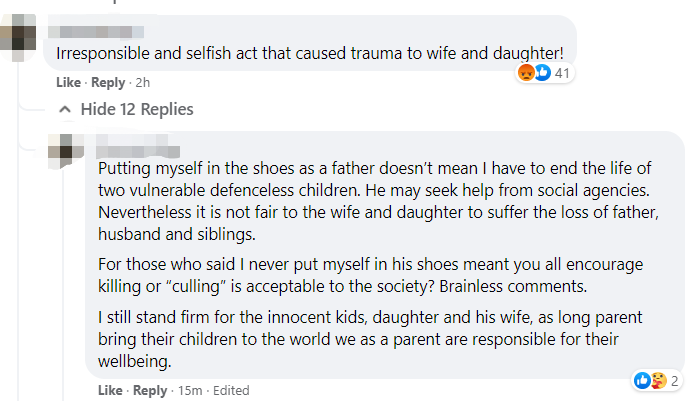This screenshot has width=692, height=401.
Task: Click the thumbs-up icon beside the 41 count
Action: (542, 72)
